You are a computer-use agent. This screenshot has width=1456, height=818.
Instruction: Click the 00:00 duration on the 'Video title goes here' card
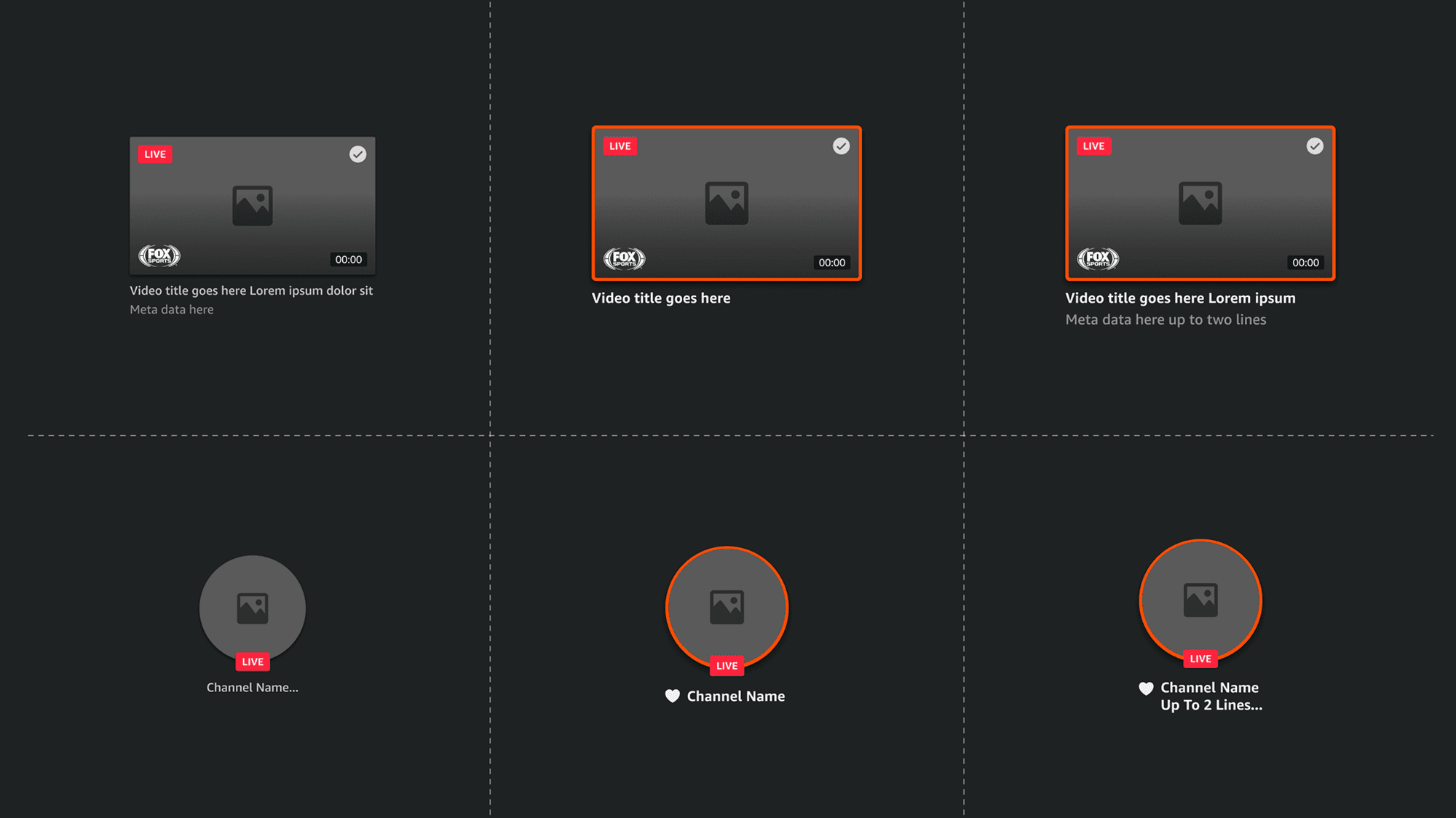(832, 263)
